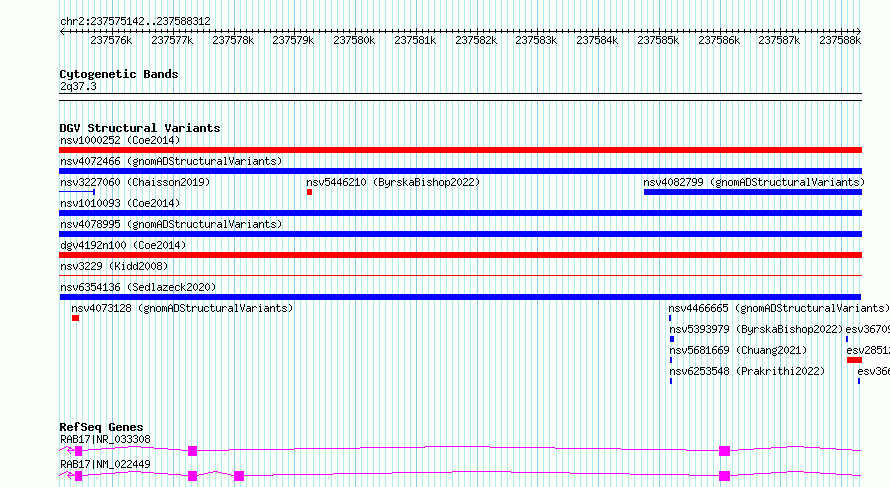Click the RefSeq Genes track title
Viewport: 890px width, 487px height.
[101, 427]
